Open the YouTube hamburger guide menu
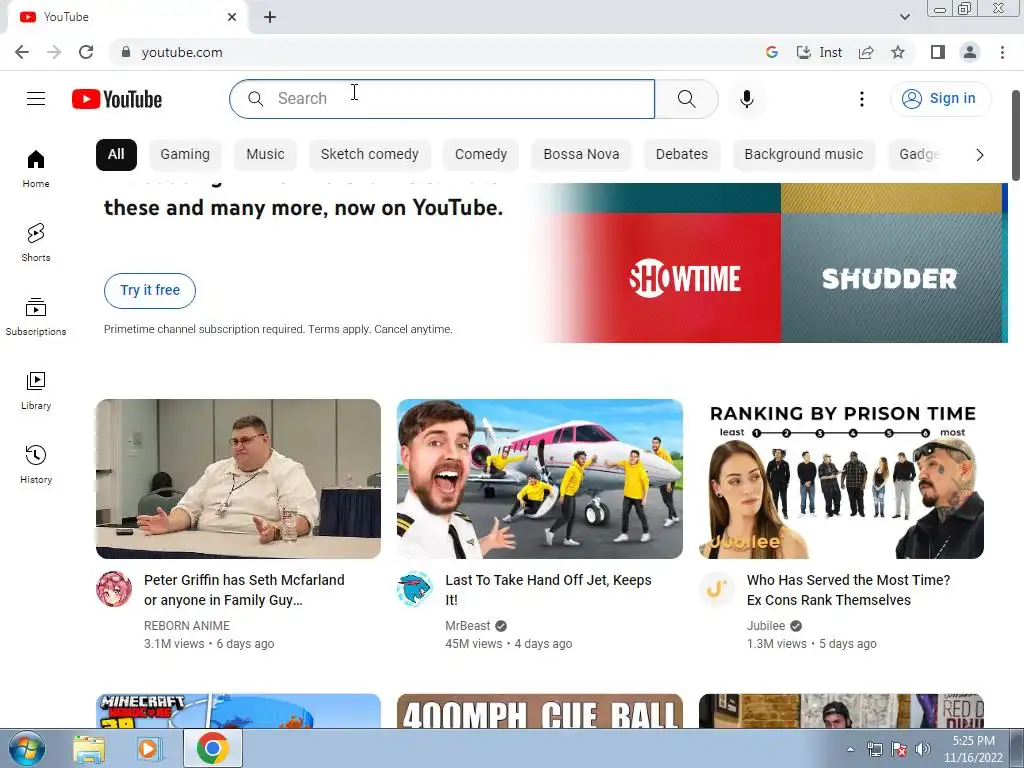Screen dimensions: 1024x768 click(x=36, y=99)
